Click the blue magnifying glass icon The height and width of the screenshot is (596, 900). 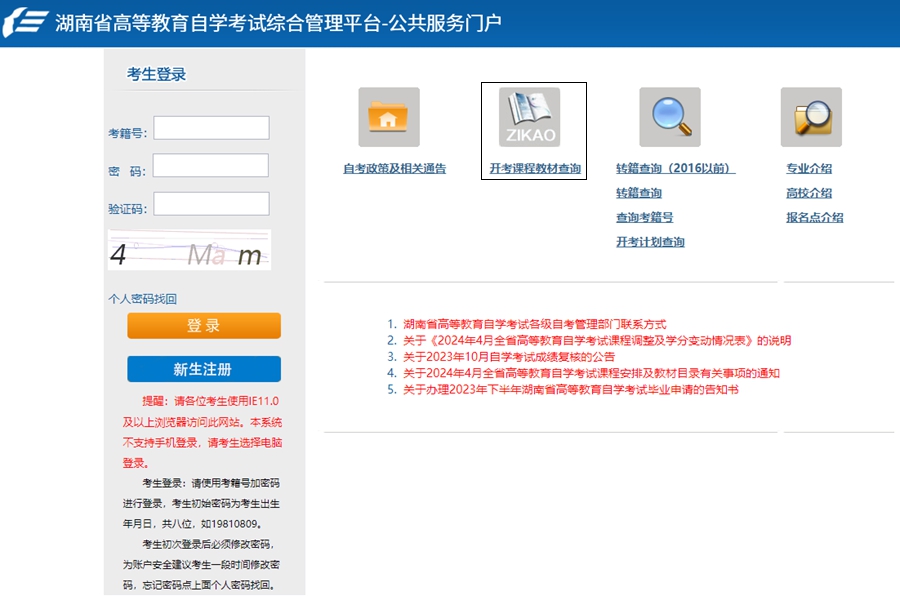tap(670, 117)
